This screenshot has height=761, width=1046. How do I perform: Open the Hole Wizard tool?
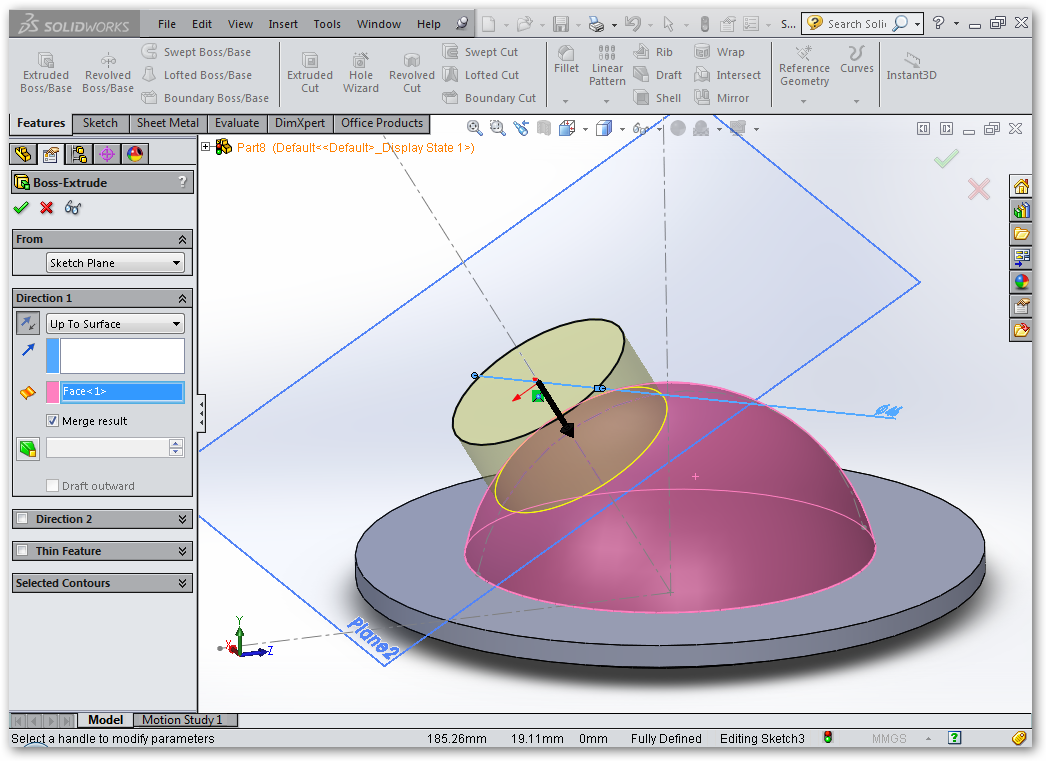point(361,68)
